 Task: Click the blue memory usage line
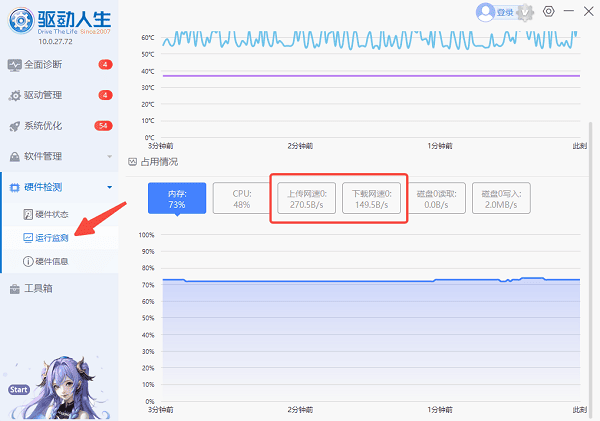[x=371, y=281]
